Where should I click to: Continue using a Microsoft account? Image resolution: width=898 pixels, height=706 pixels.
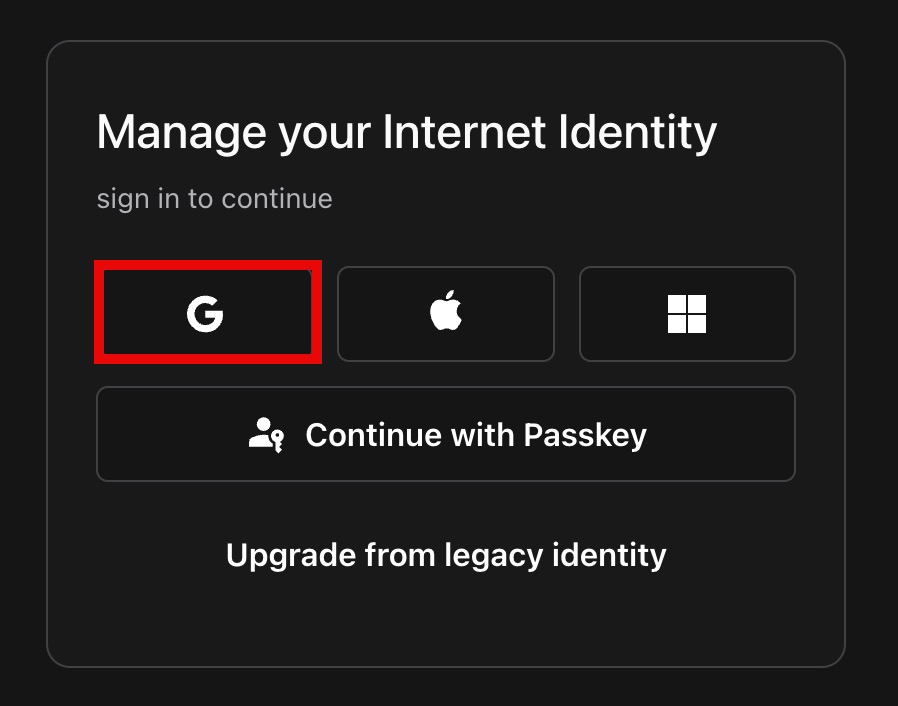pos(687,314)
